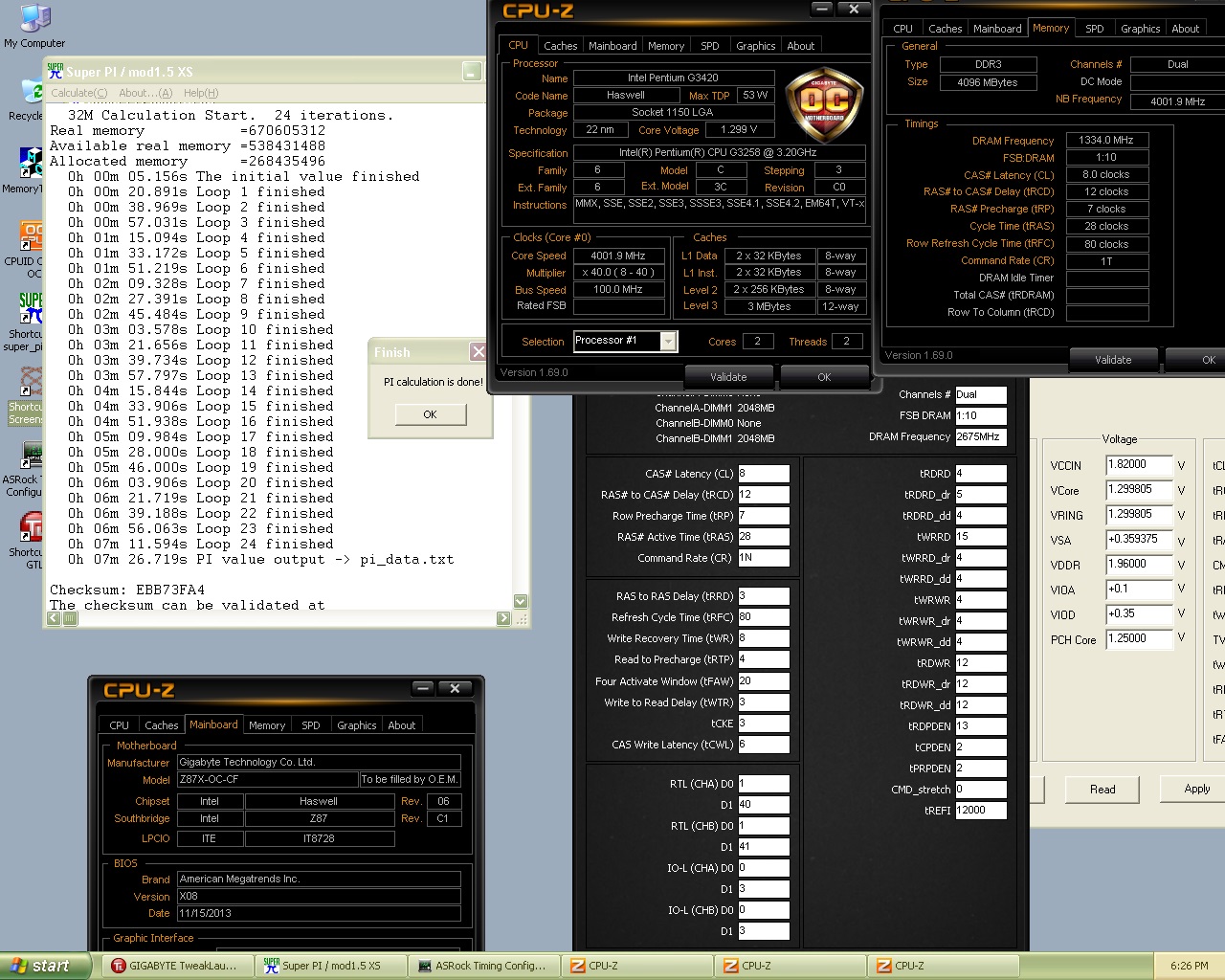Click the VCore voltage field in TweakLauncher

tap(1139, 490)
